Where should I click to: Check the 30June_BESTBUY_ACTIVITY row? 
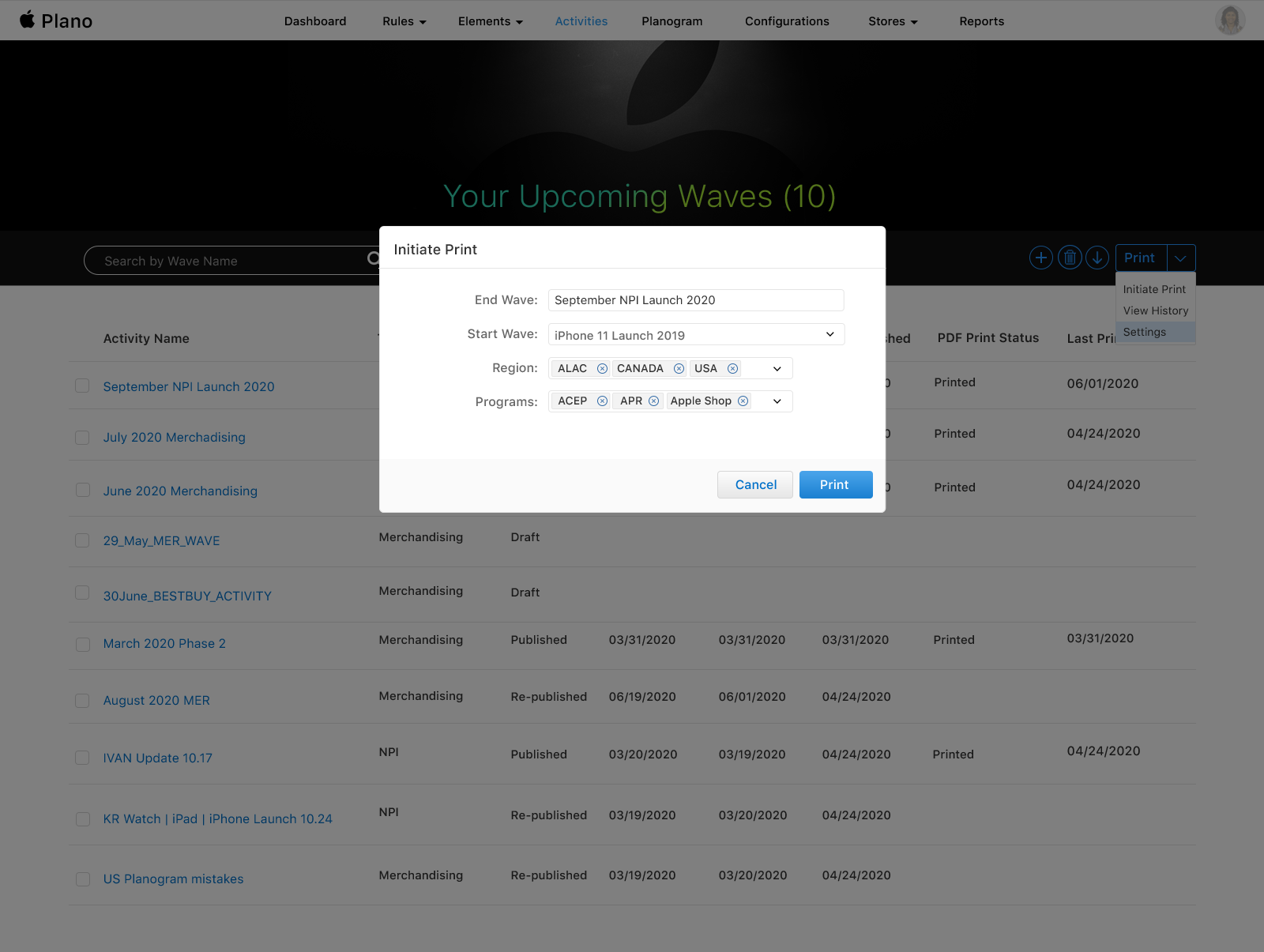point(82,593)
